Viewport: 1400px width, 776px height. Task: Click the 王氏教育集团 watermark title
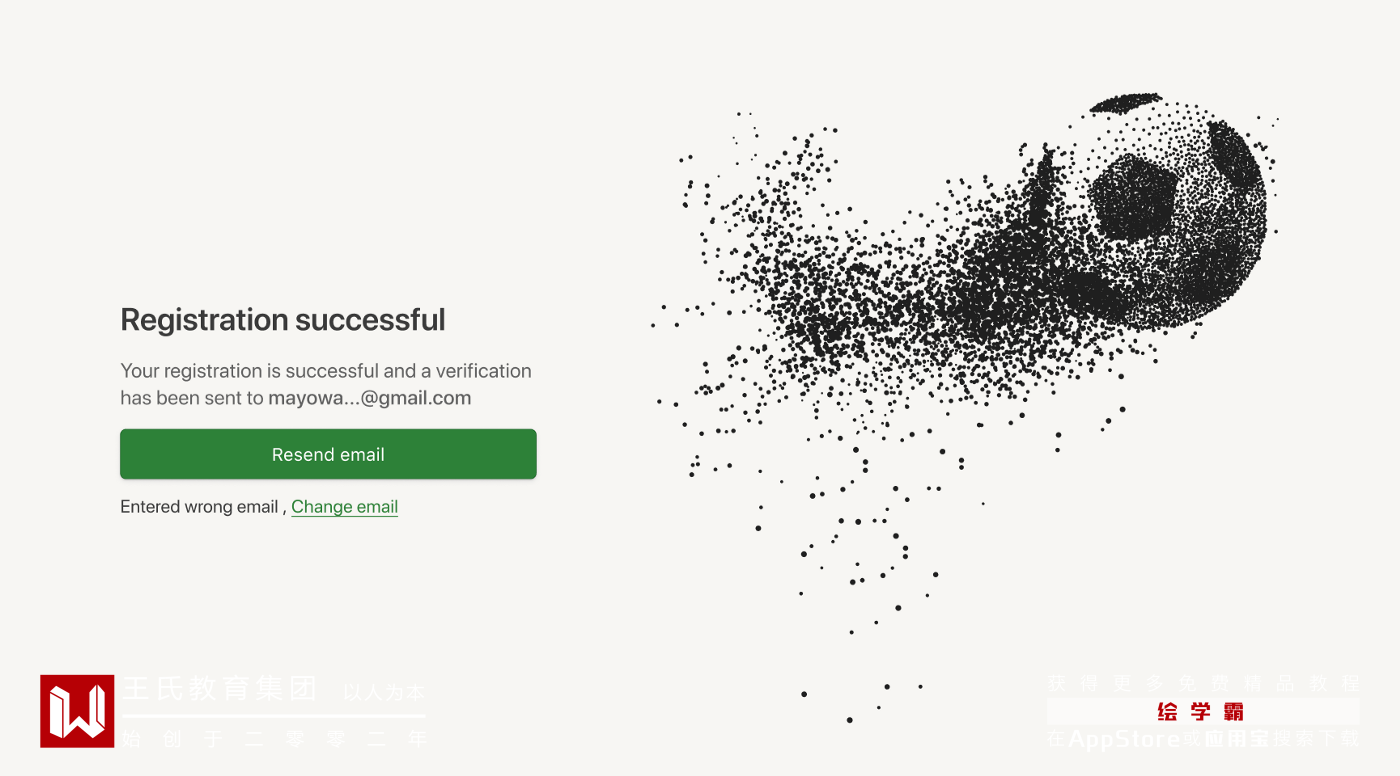pos(220,689)
